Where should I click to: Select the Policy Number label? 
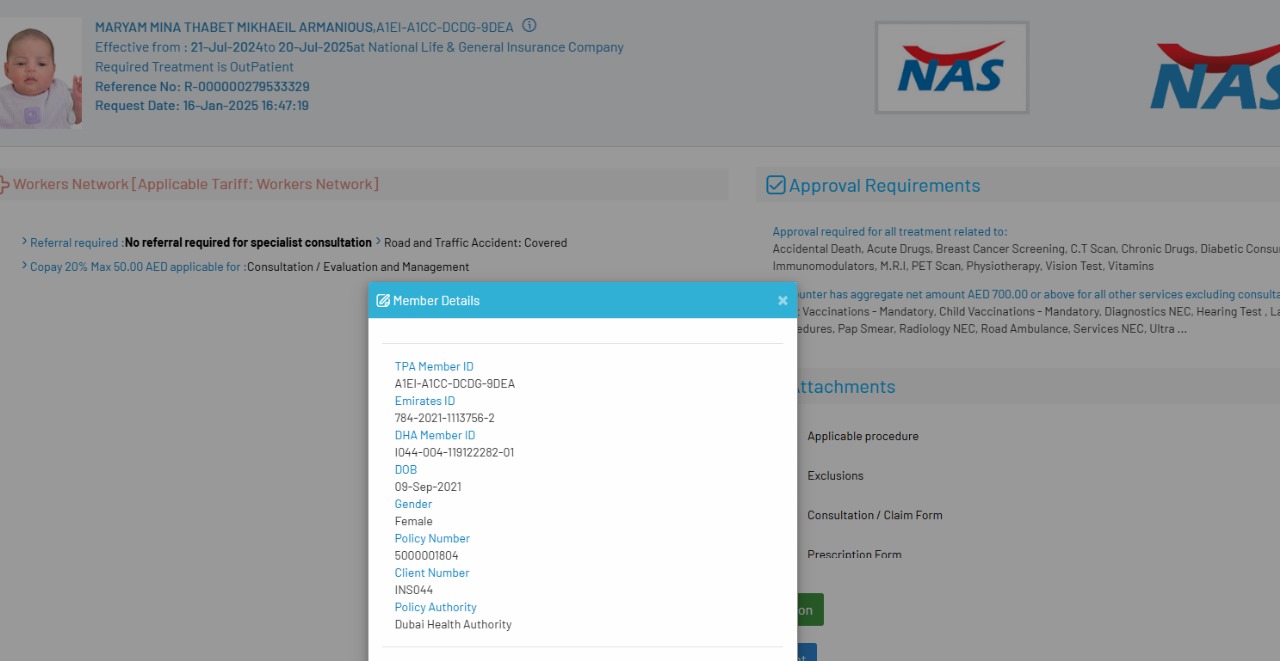pos(432,538)
